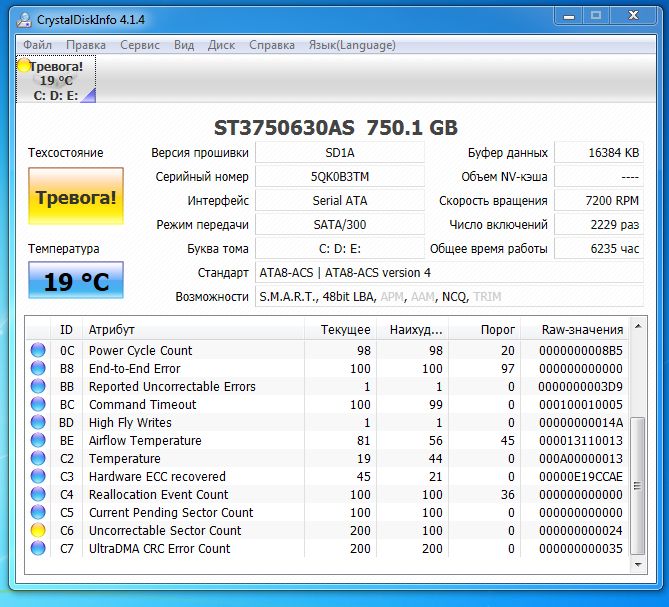
Task: Click the power on count field 2229 раз
Action: coord(599,224)
